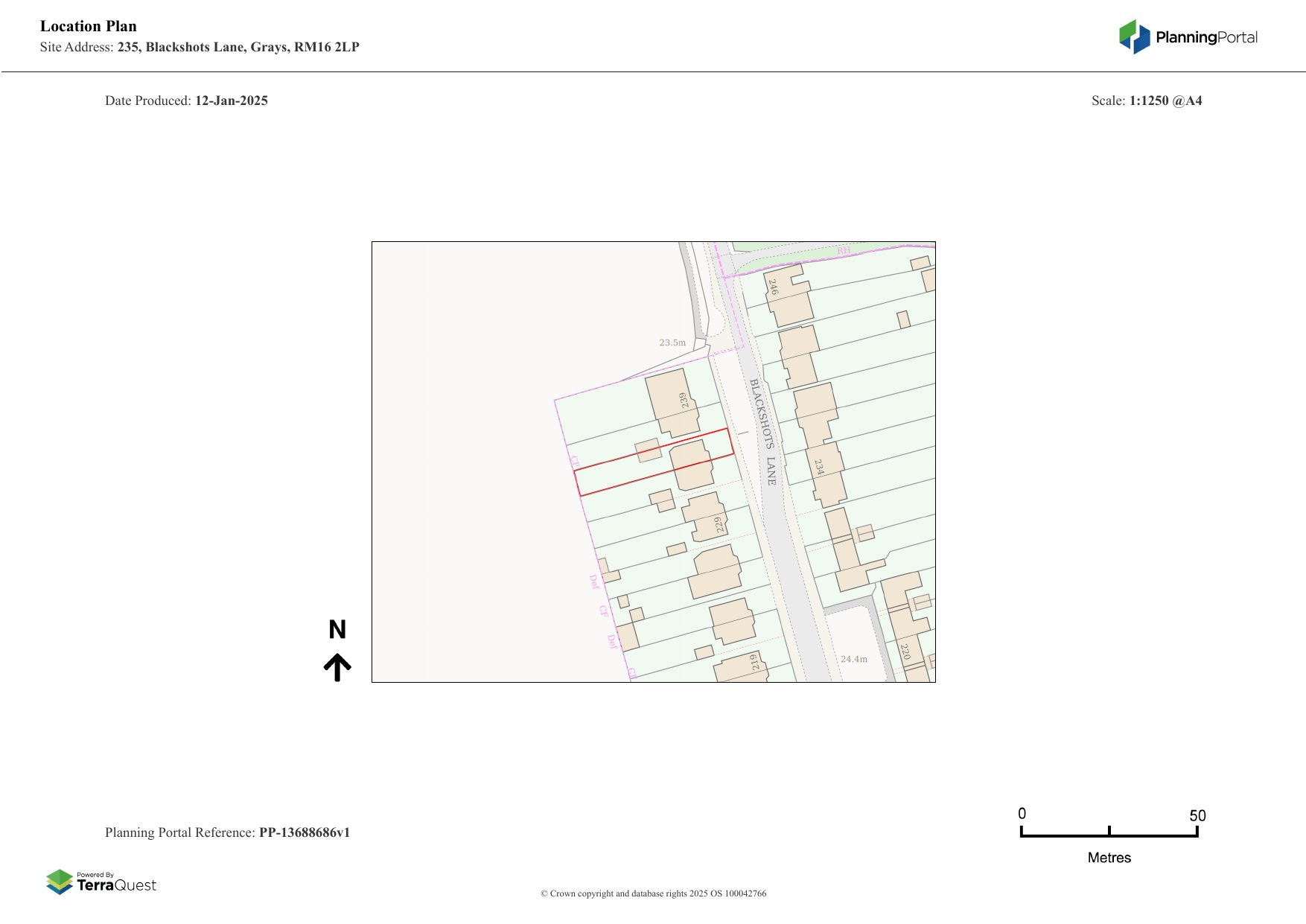Screen dimensions: 1306x924
Task: Click the 24.4m spot height label
Action: 853,659
